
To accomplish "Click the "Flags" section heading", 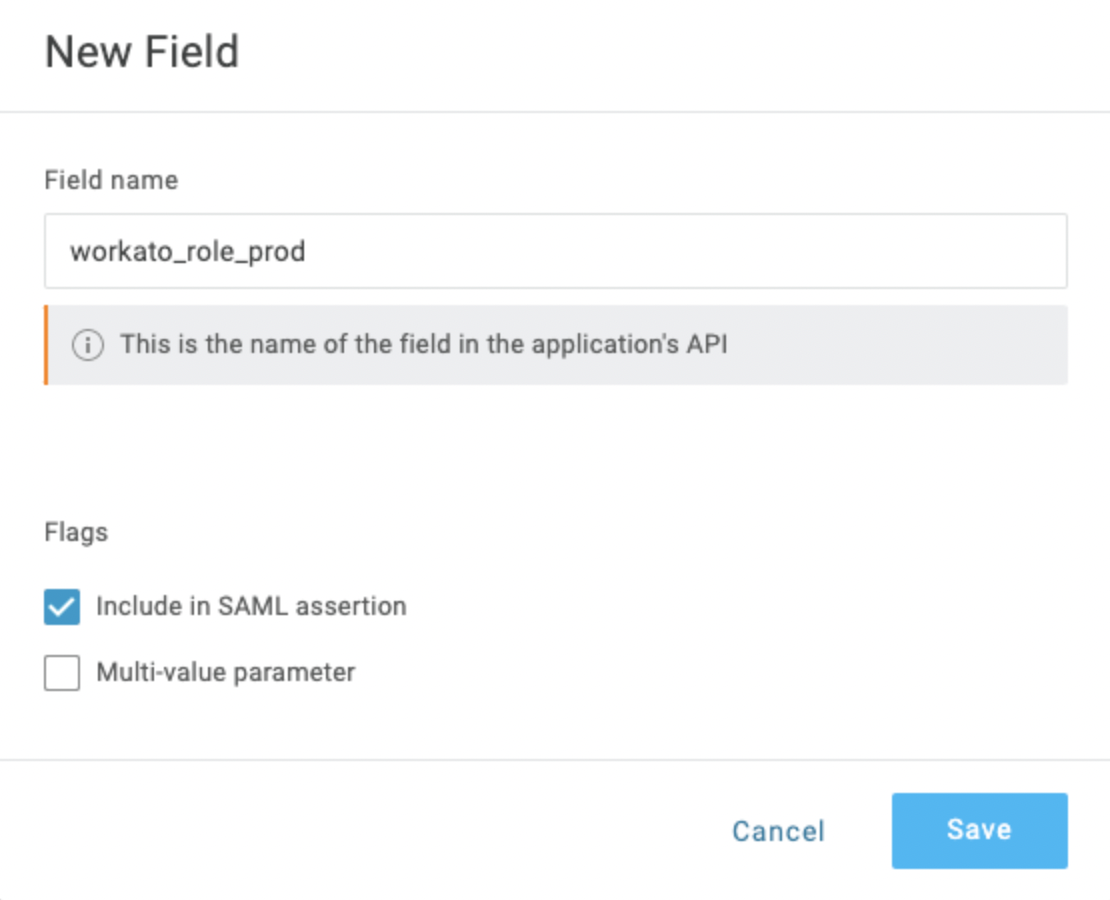I will pyautogui.click(x=76, y=532).
